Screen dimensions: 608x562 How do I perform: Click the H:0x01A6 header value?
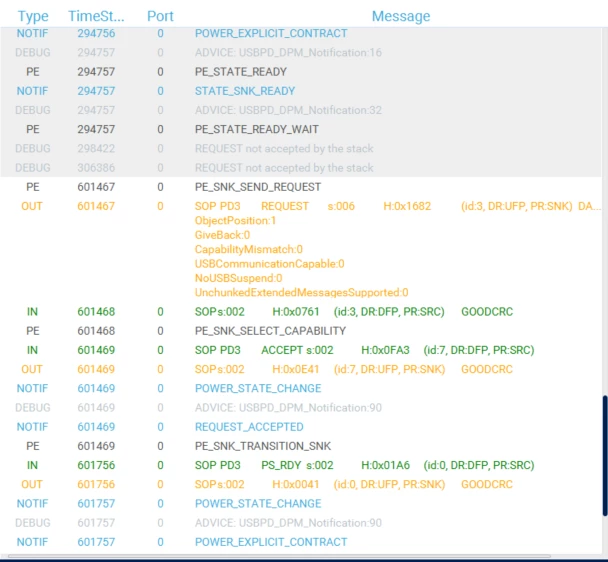[x=385, y=465]
